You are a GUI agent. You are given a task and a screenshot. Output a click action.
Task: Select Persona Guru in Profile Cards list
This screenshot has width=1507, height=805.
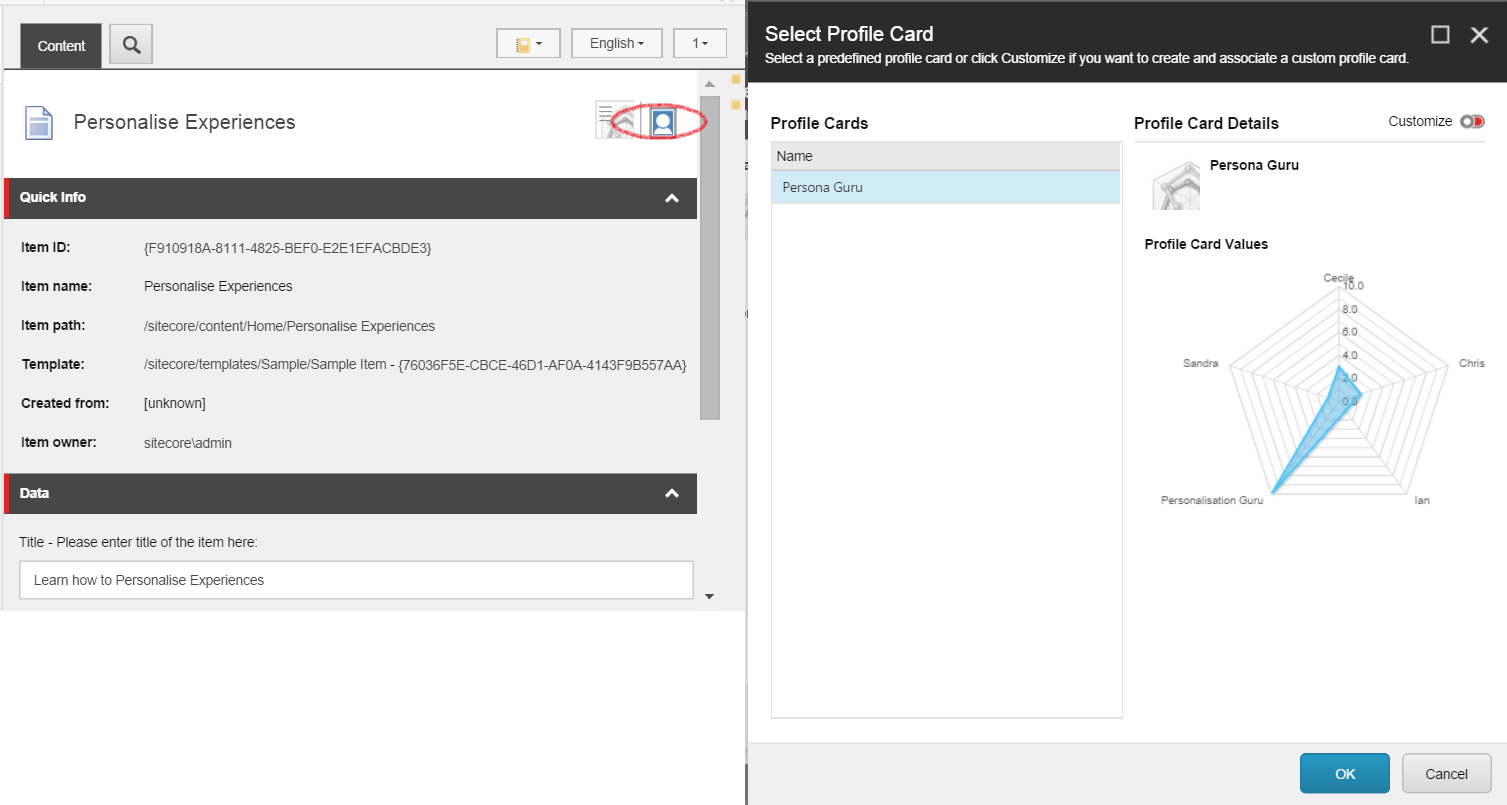945,187
